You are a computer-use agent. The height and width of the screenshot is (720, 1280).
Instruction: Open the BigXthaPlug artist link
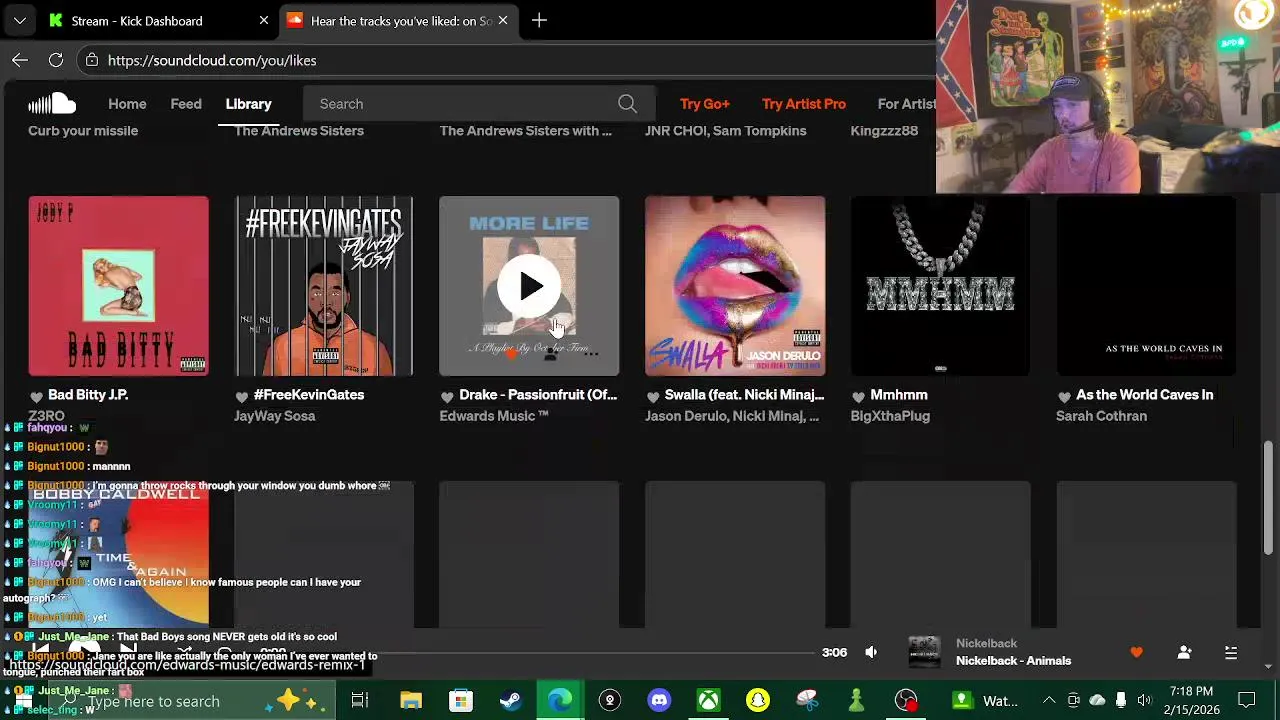[x=890, y=416]
